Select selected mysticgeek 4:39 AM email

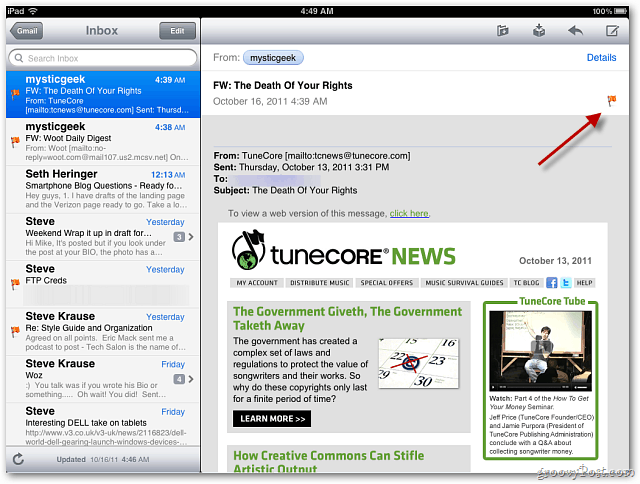pyautogui.click(x=103, y=94)
